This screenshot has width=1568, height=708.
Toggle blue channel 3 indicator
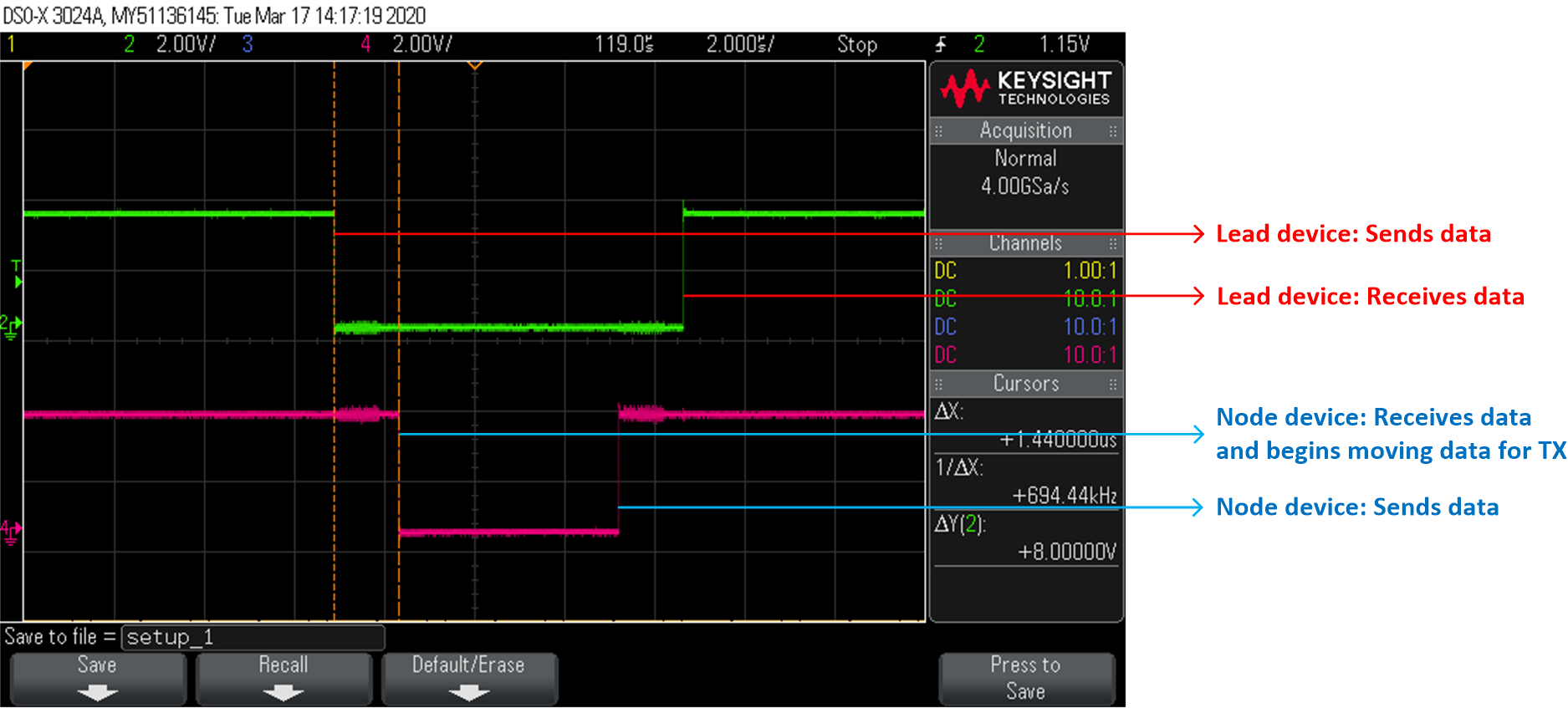point(248,44)
